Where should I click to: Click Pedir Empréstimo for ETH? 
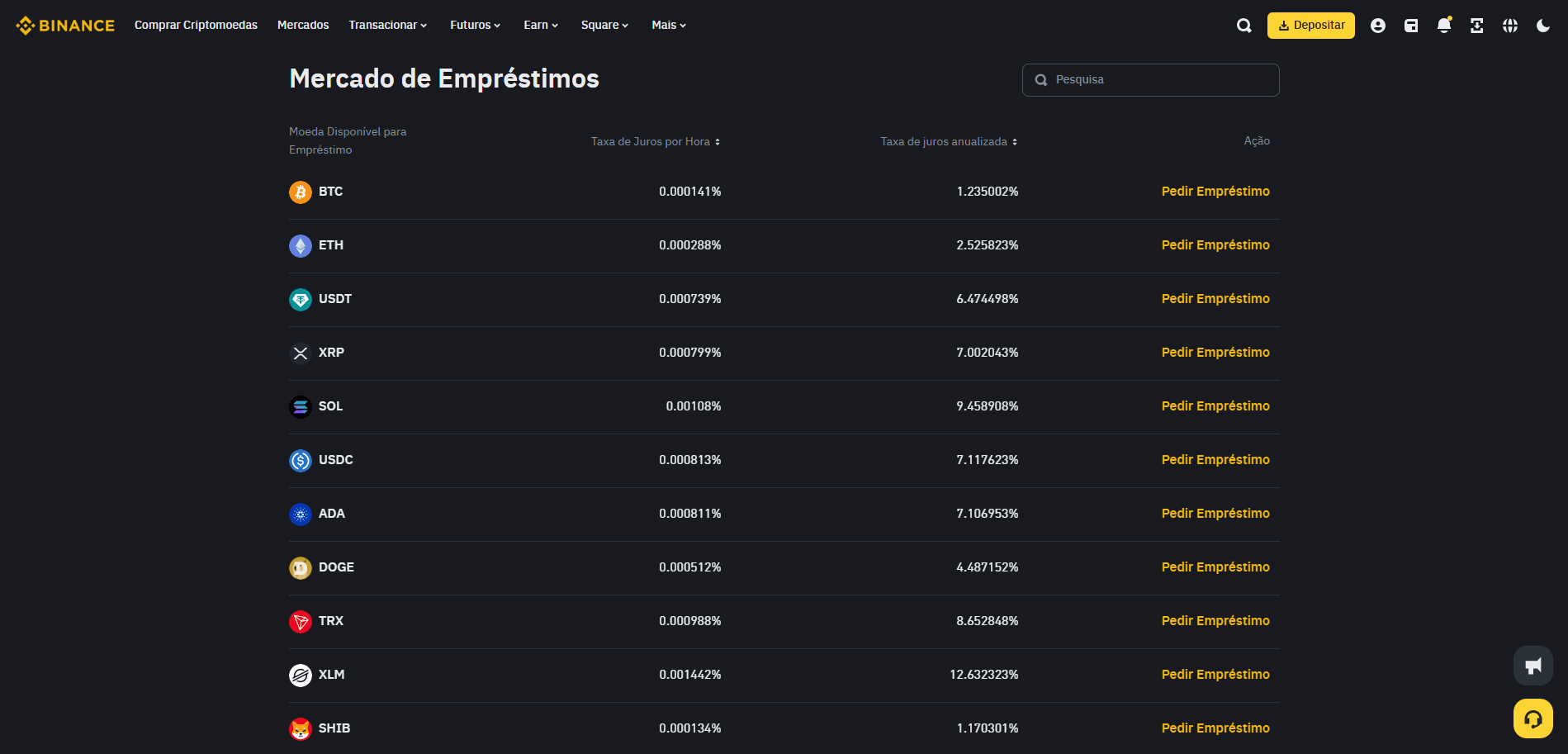coord(1215,245)
